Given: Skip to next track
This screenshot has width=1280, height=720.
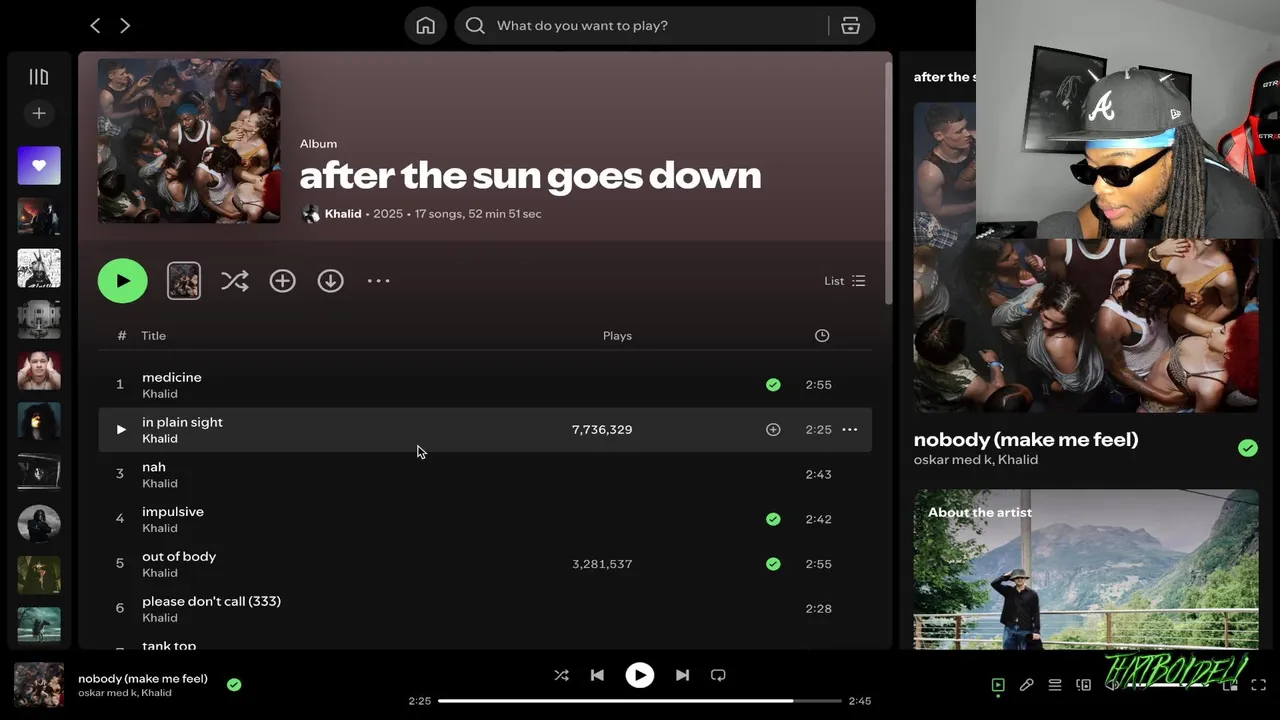Looking at the screenshot, I should (682, 675).
